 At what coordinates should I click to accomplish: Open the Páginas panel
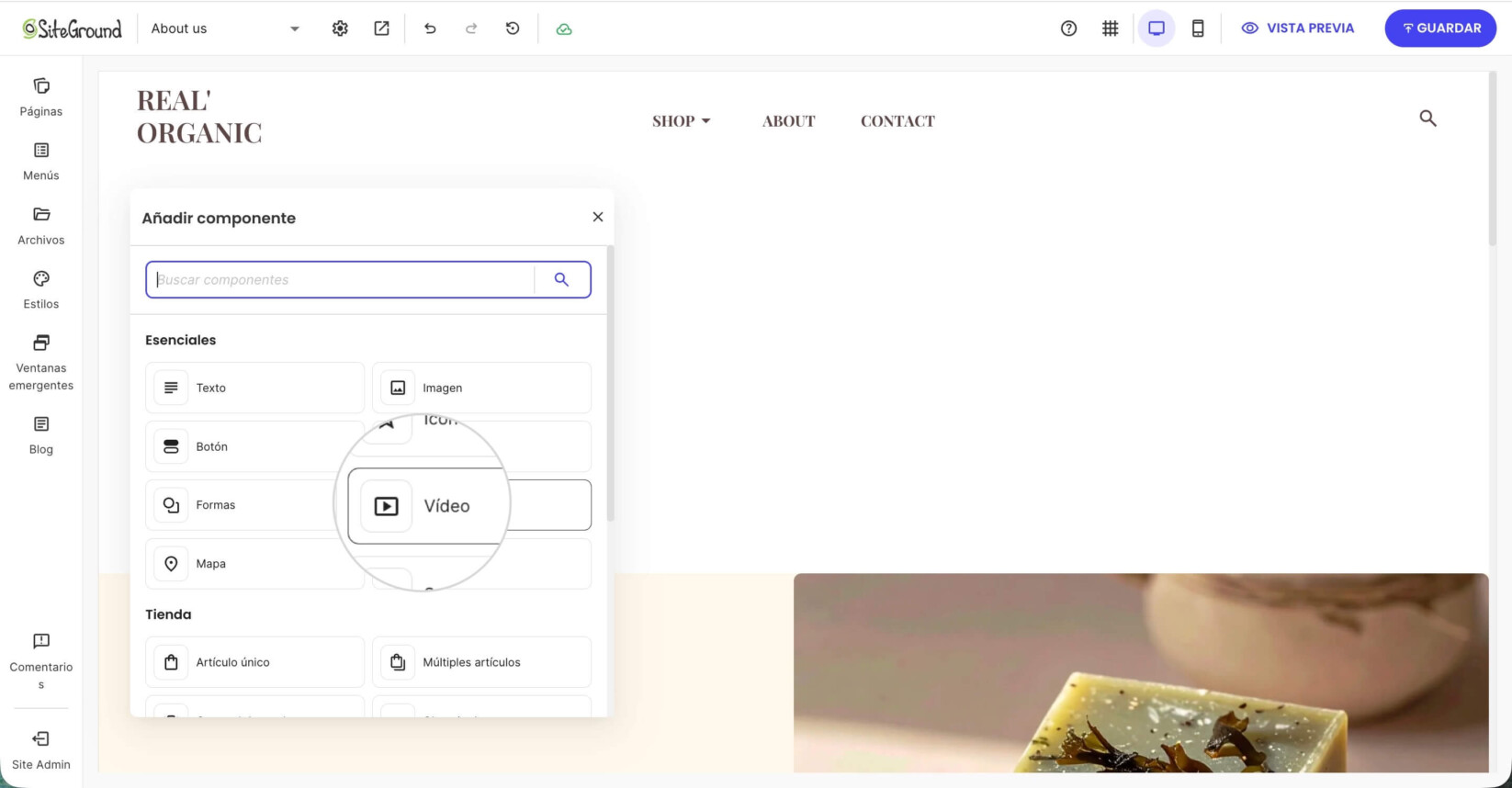[x=41, y=97]
